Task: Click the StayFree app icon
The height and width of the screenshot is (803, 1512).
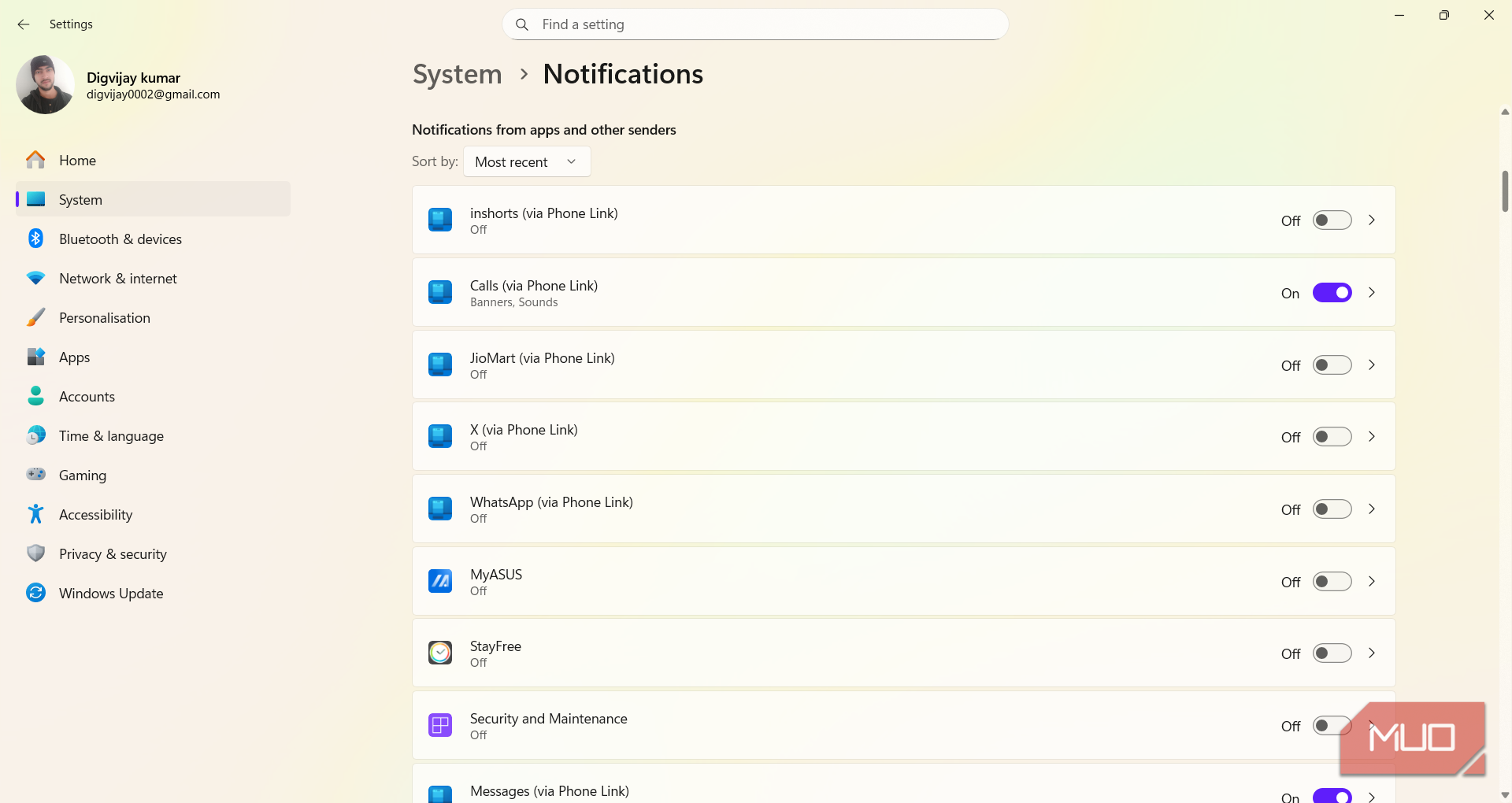Action: pos(440,653)
